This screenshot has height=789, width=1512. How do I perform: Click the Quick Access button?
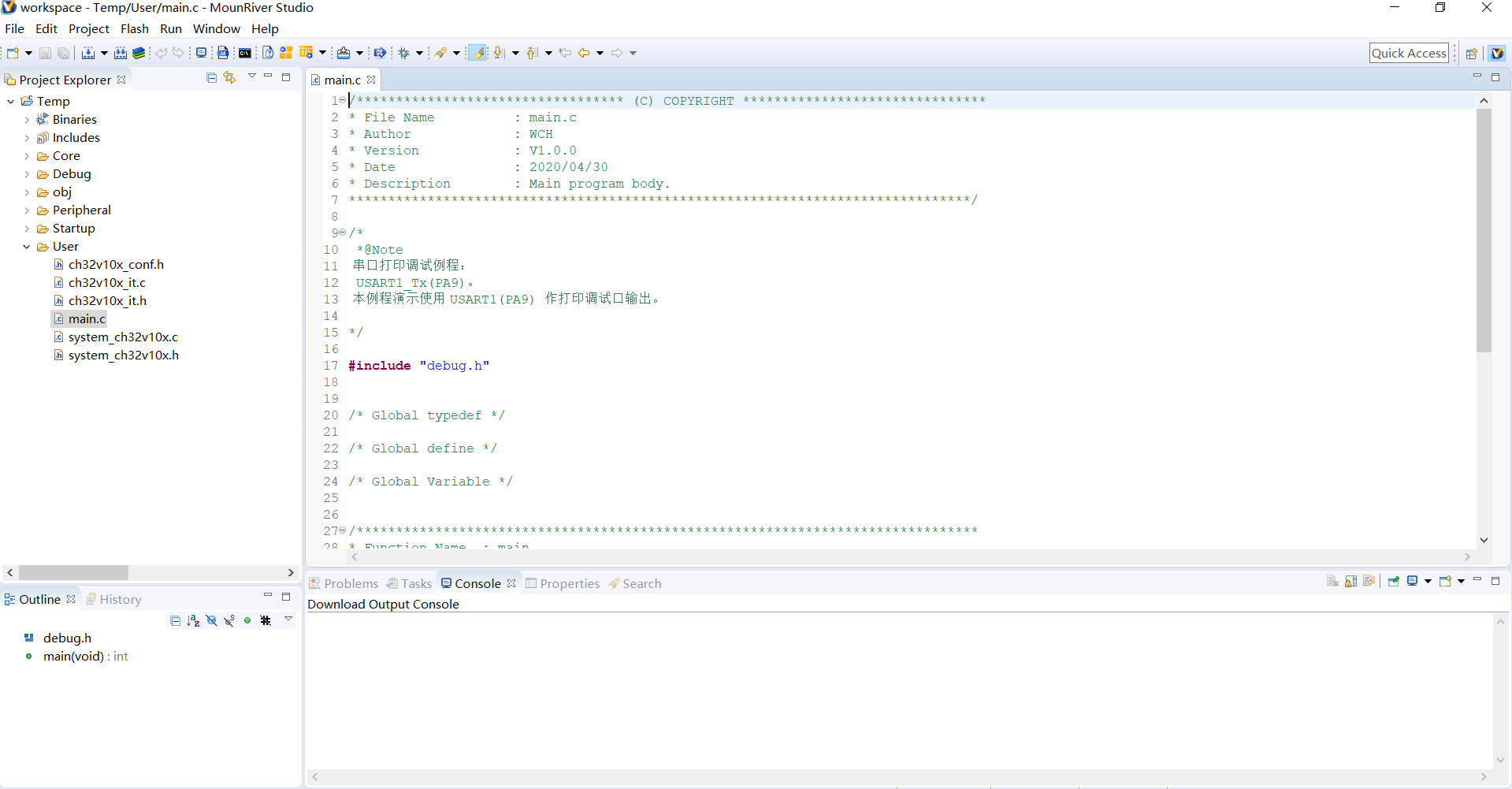(x=1410, y=53)
